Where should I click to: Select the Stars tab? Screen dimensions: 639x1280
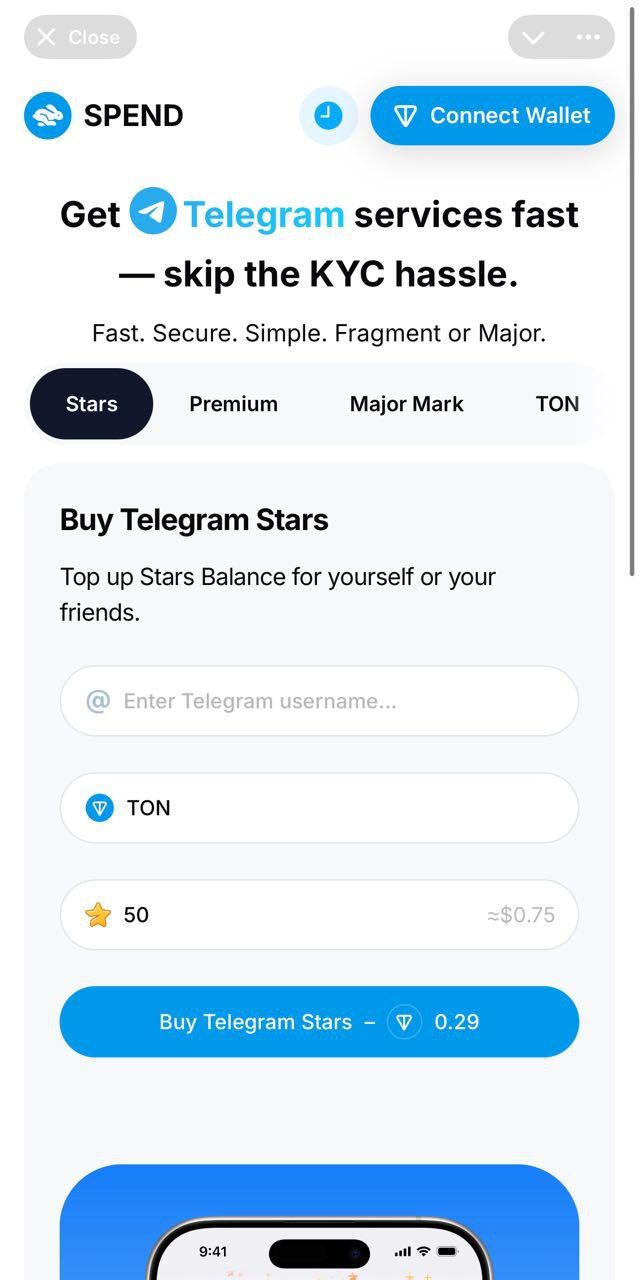click(91, 403)
